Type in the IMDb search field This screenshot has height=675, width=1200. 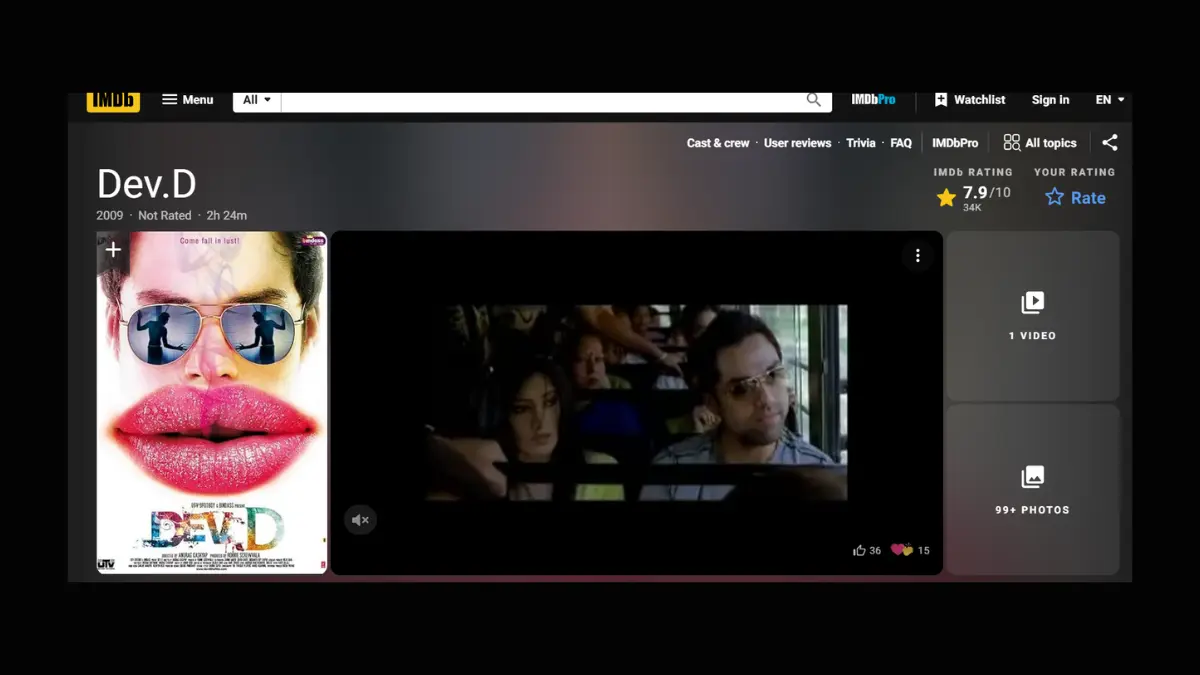pos(540,101)
